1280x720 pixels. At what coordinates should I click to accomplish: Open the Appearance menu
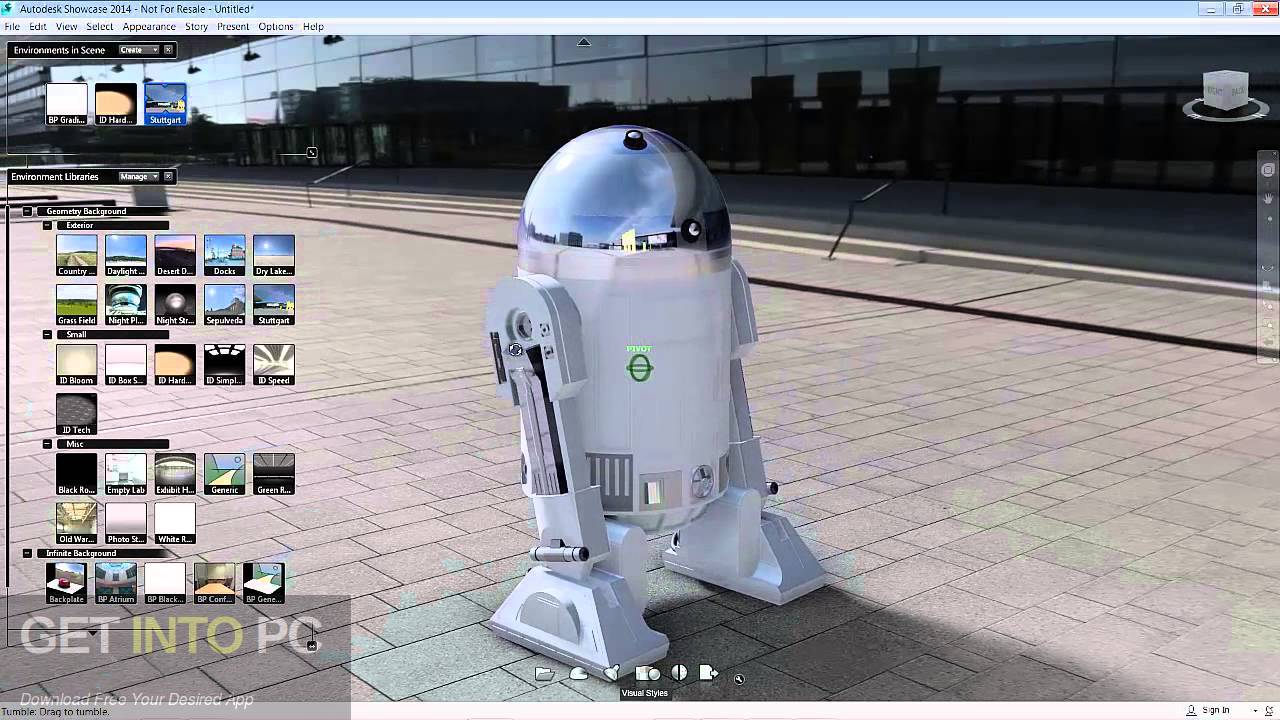[149, 26]
